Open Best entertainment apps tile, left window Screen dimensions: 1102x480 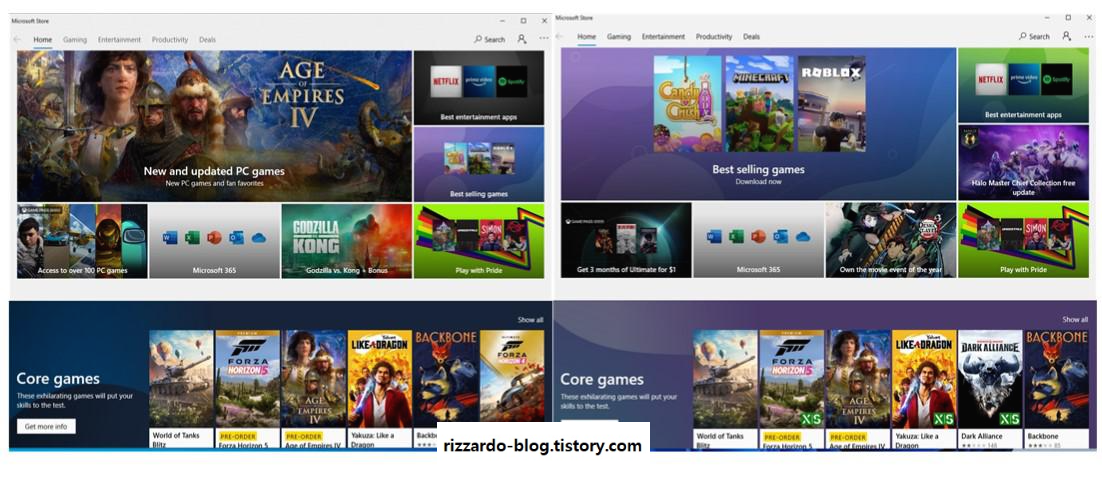[479, 88]
